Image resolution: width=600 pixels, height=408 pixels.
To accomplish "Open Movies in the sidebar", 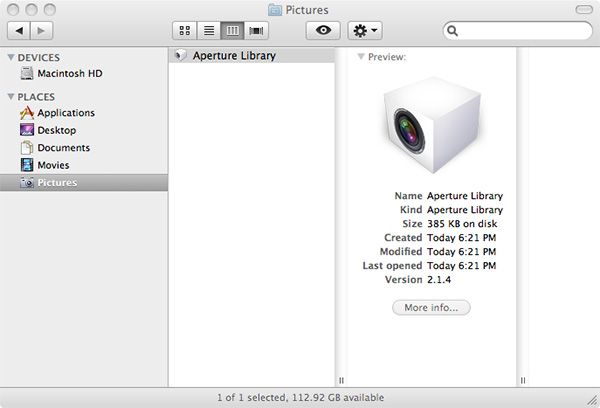I will click(84, 165).
